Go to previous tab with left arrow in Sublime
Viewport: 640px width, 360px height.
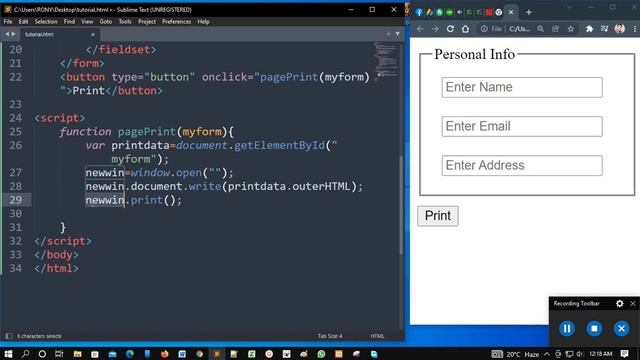[x=7, y=34]
